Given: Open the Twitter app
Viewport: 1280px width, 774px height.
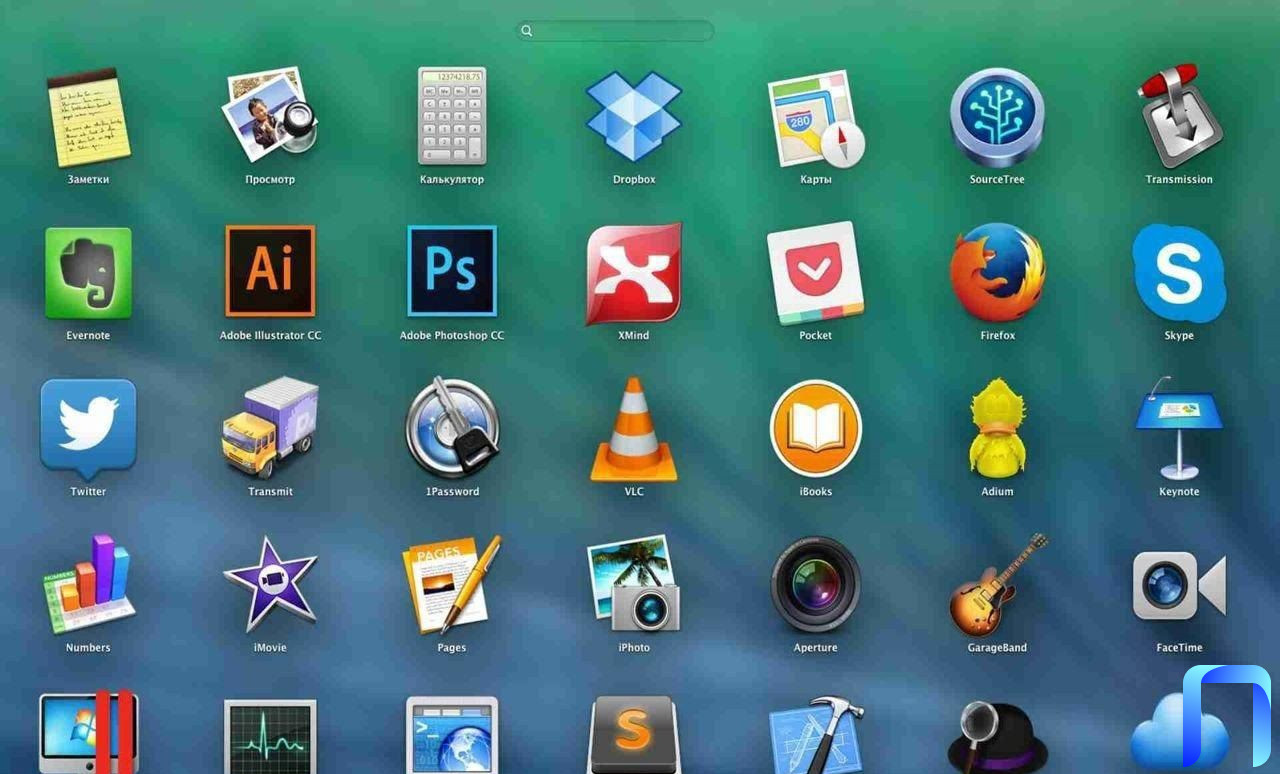Looking at the screenshot, I should pyautogui.click(x=88, y=429).
